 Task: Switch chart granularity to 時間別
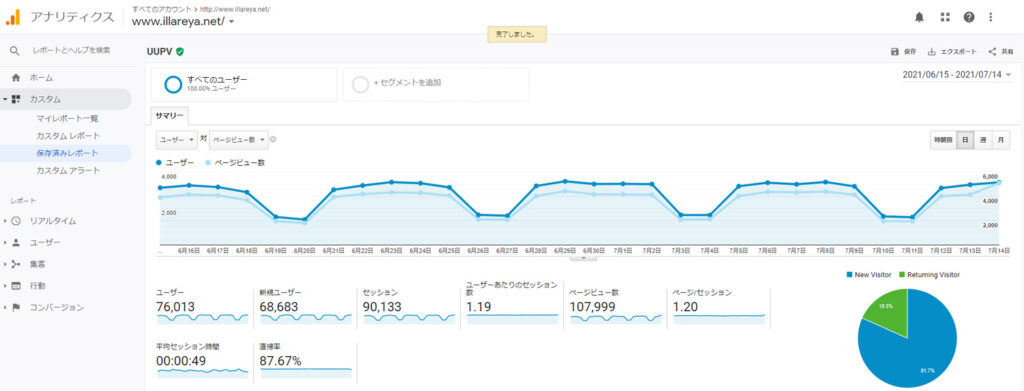(943, 140)
